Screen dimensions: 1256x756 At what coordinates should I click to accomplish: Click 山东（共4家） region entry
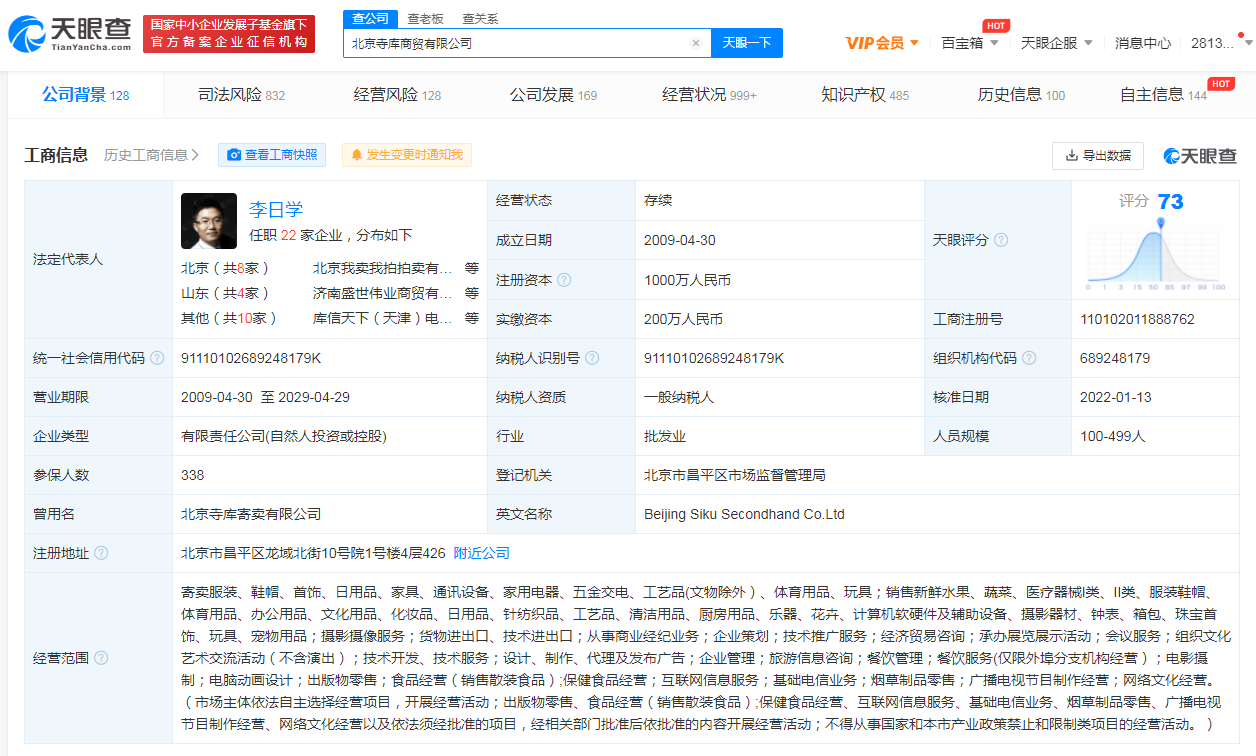pyautogui.click(x=226, y=293)
